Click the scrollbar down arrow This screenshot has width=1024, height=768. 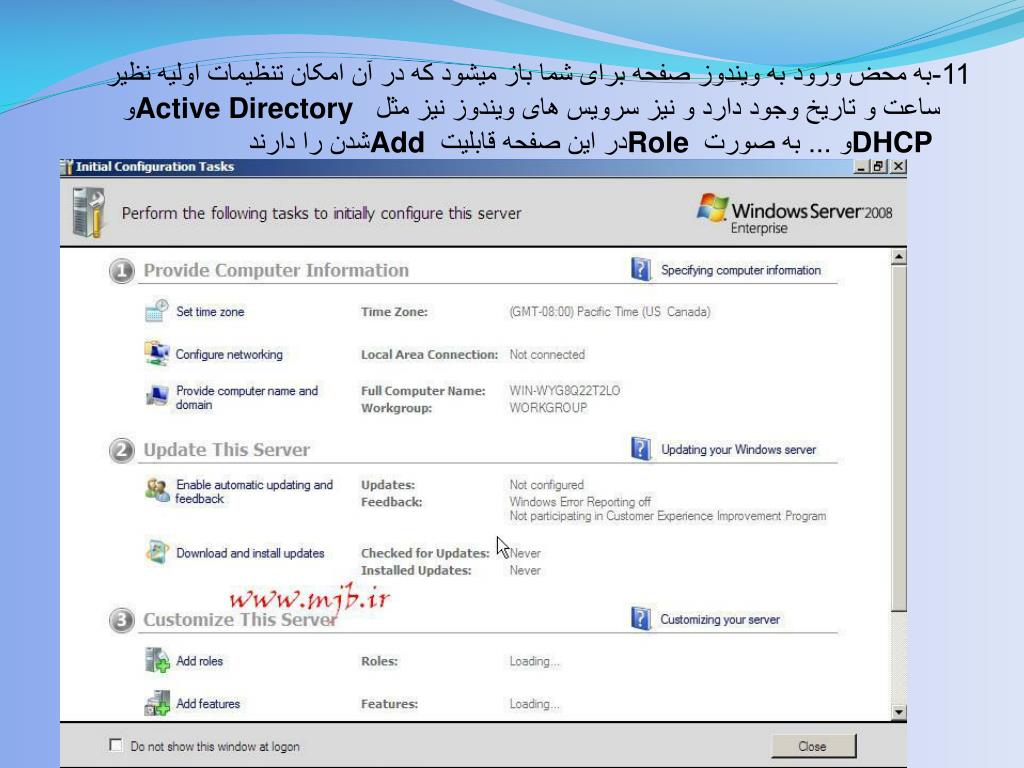(899, 712)
